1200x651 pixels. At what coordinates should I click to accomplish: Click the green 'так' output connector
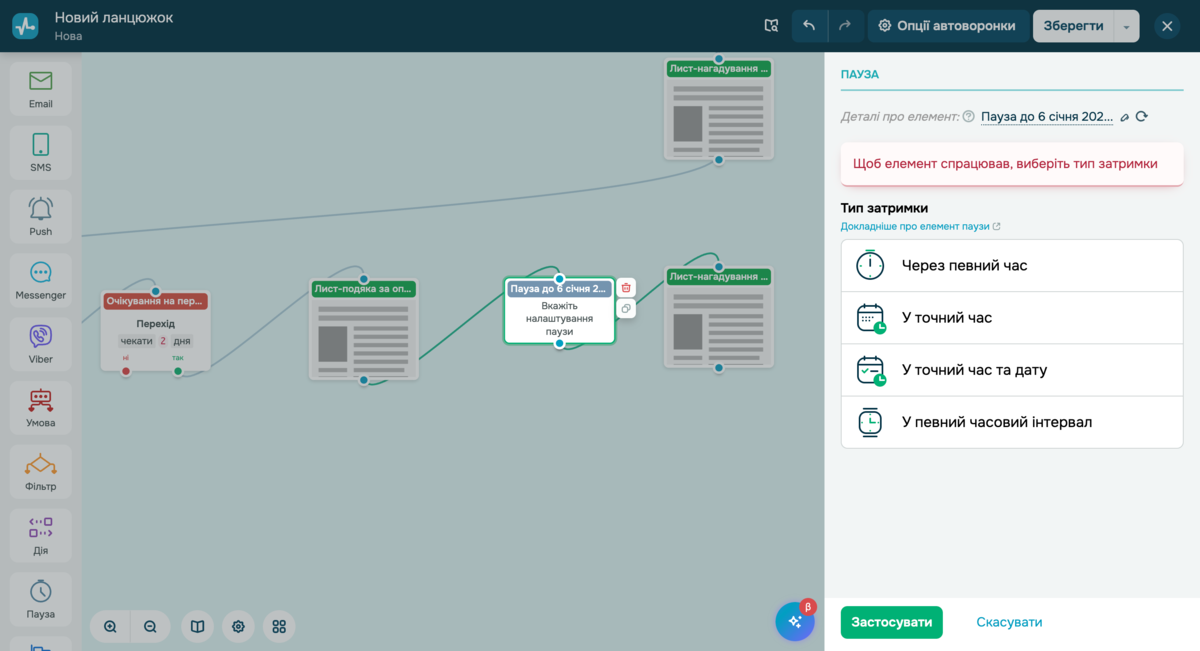click(x=178, y=372)
